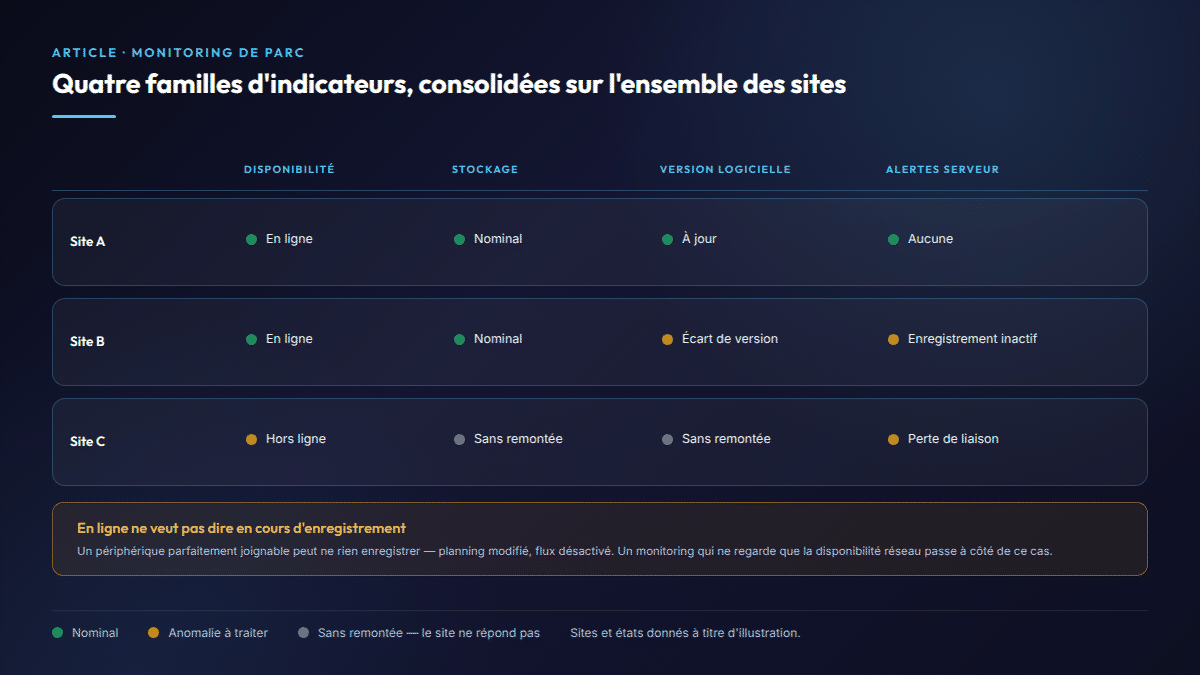Click the Sans remontée legend label text
The width and height of the screenshot is (1200, 675).
tap(429, 633)
